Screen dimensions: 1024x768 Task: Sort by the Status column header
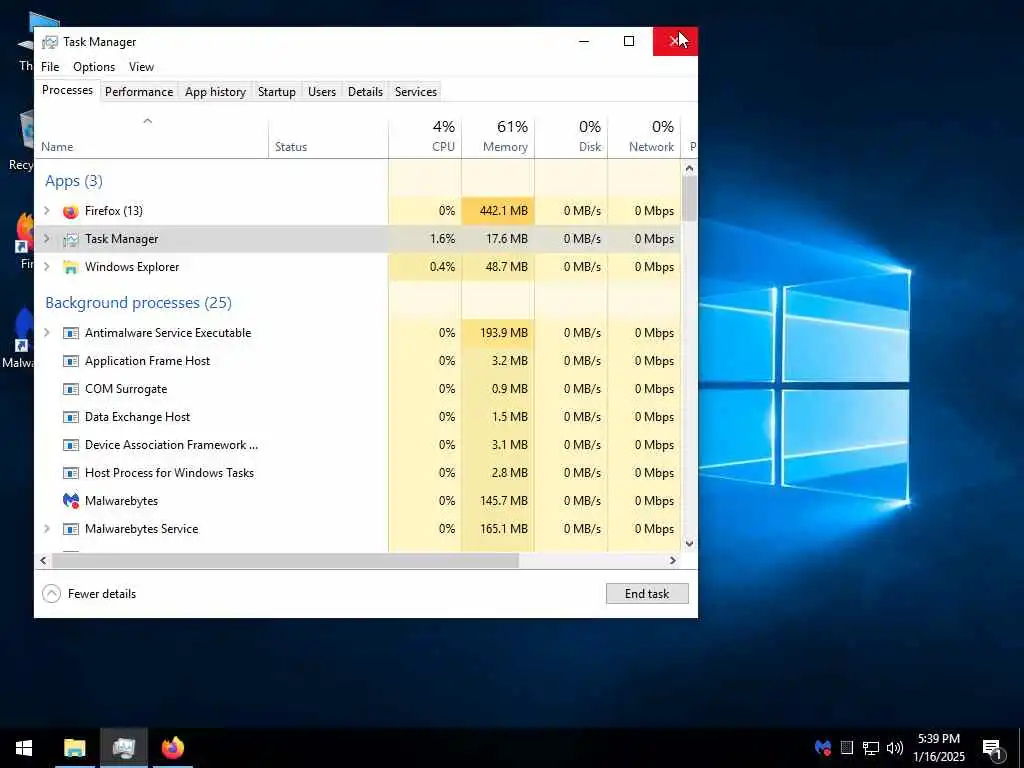tap(328, 136)
